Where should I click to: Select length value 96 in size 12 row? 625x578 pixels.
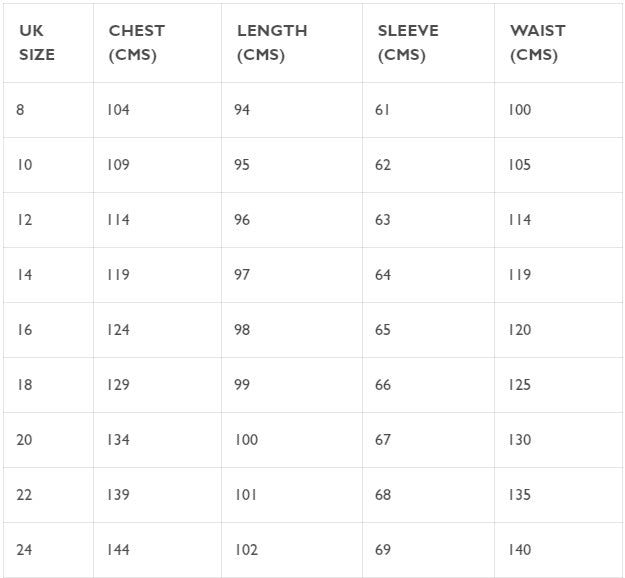(242, 220)
